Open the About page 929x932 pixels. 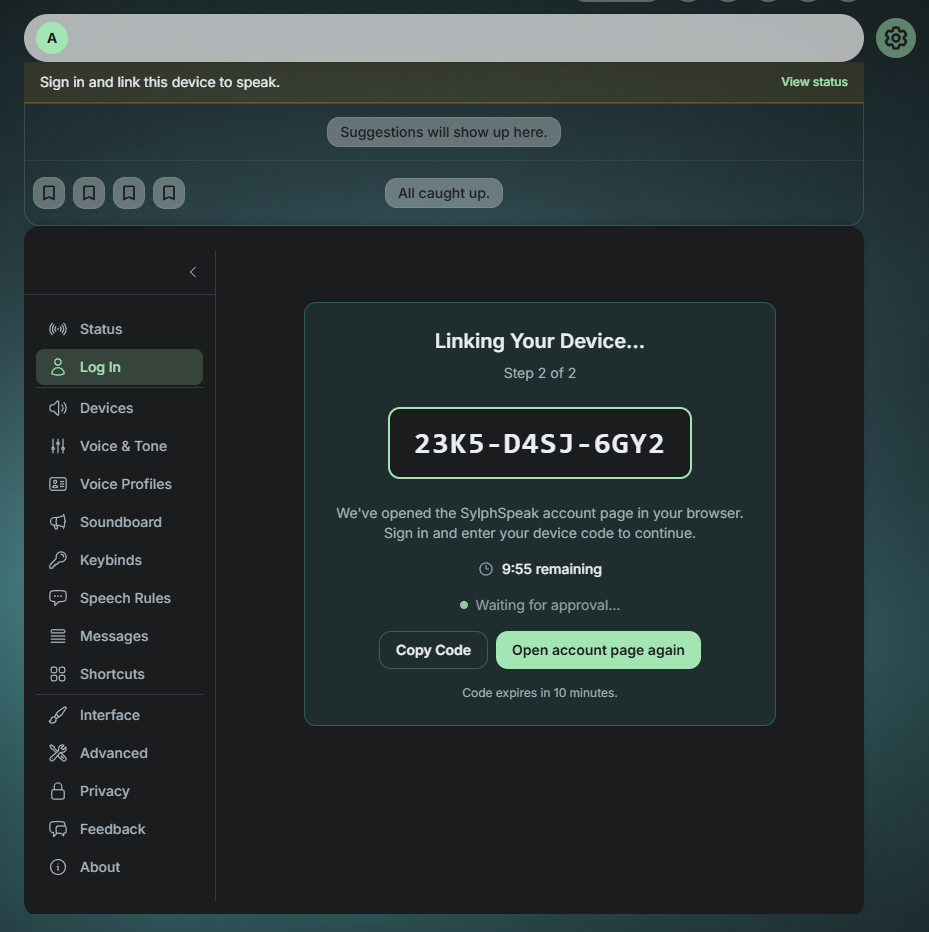point(119,868)
